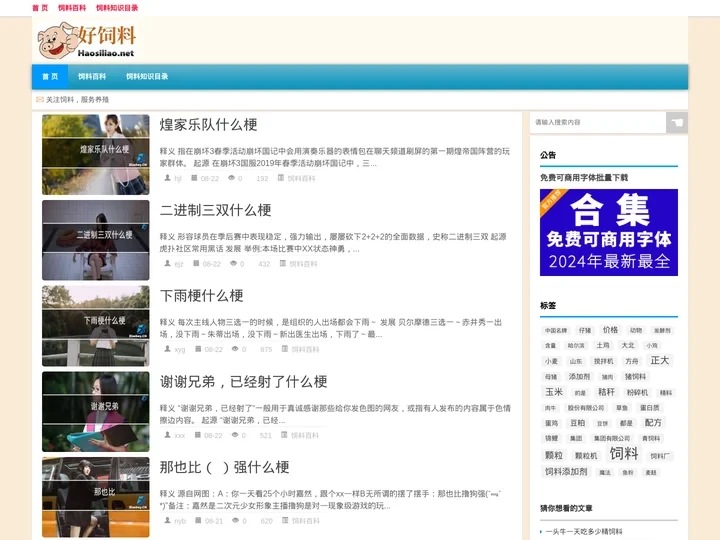The image size is (720, 540).
Task: Open suggested article 一头牛一天吃多少精饲料
Action: click(584, 531)
